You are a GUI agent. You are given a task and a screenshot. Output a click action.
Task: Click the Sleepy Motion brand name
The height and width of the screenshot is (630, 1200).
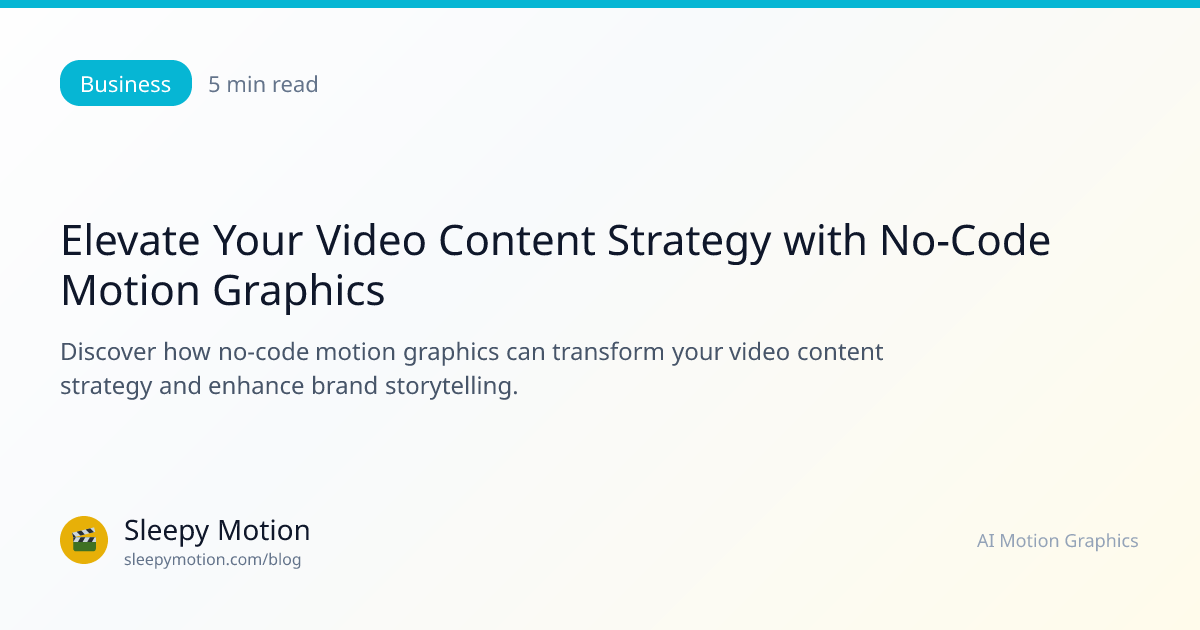[x=217, y=530]
